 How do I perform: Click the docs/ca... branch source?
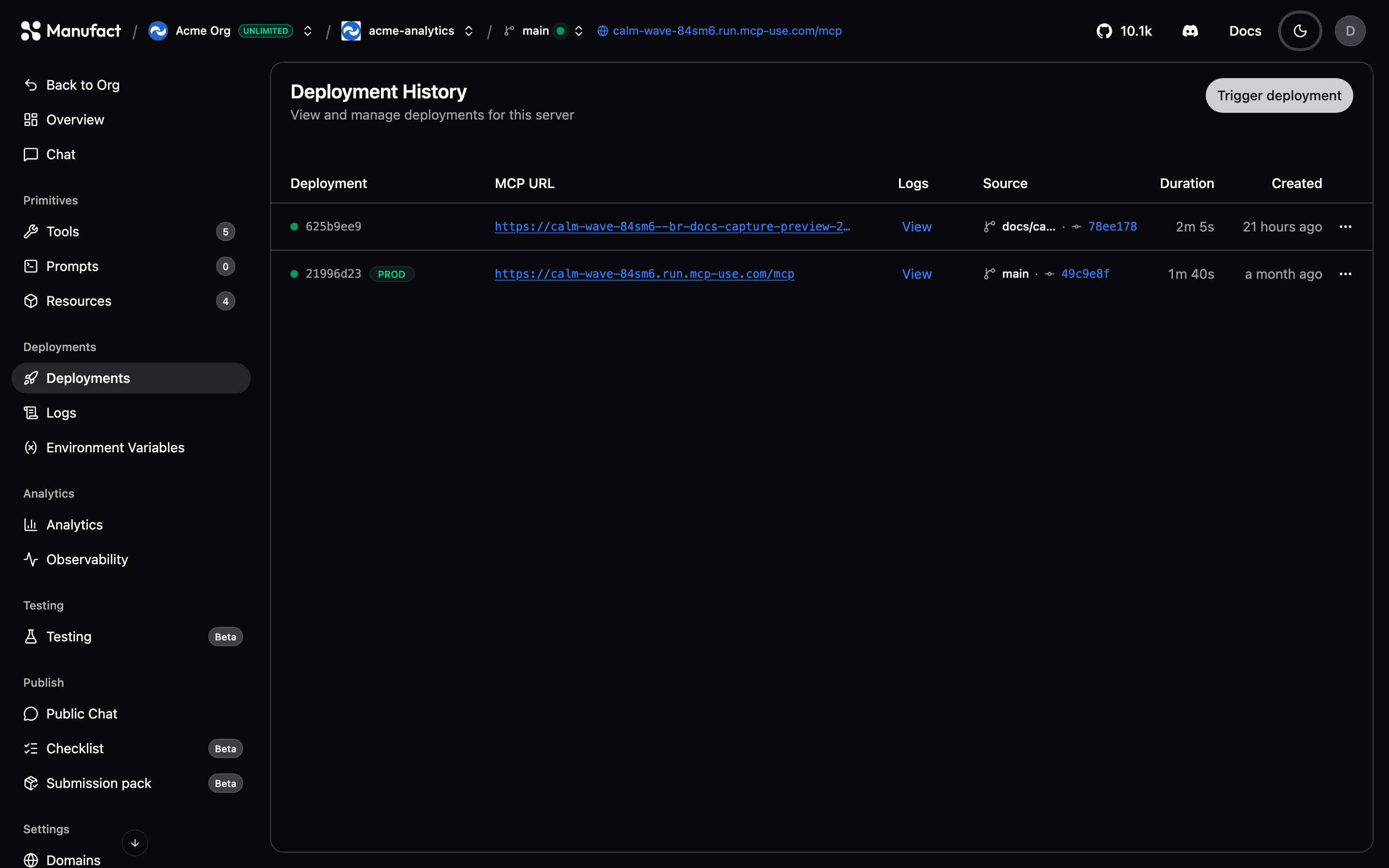1020,227
